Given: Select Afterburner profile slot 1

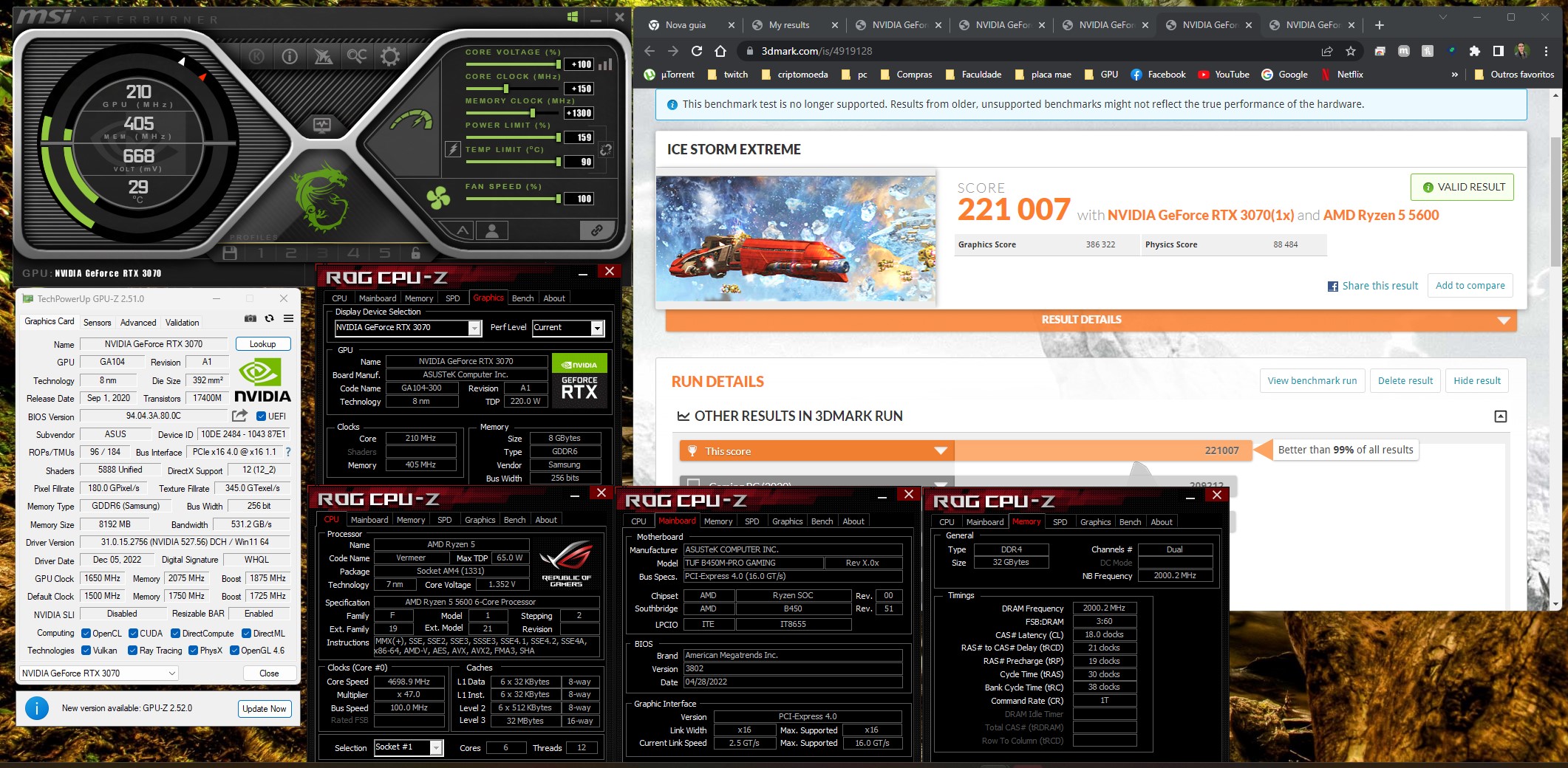Looking at the screenshot, I should [x=260, y=253].
